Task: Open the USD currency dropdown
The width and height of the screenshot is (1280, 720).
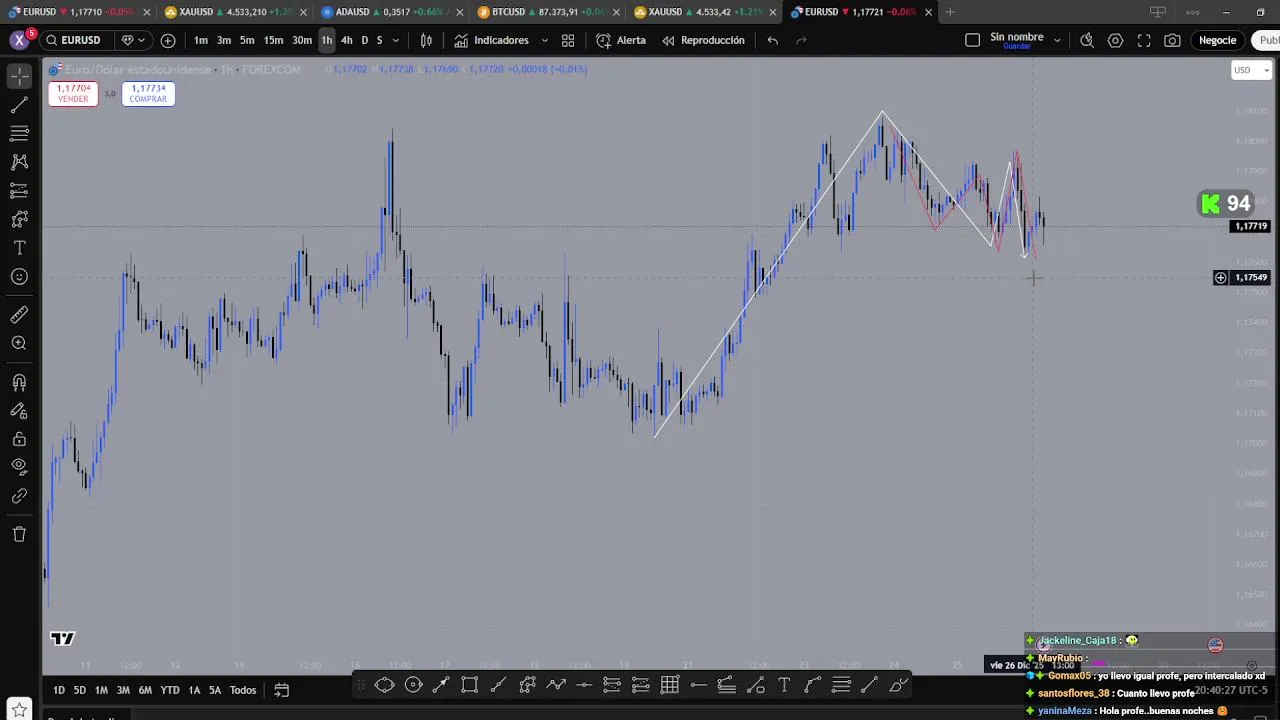Action: coord(1251,70)
